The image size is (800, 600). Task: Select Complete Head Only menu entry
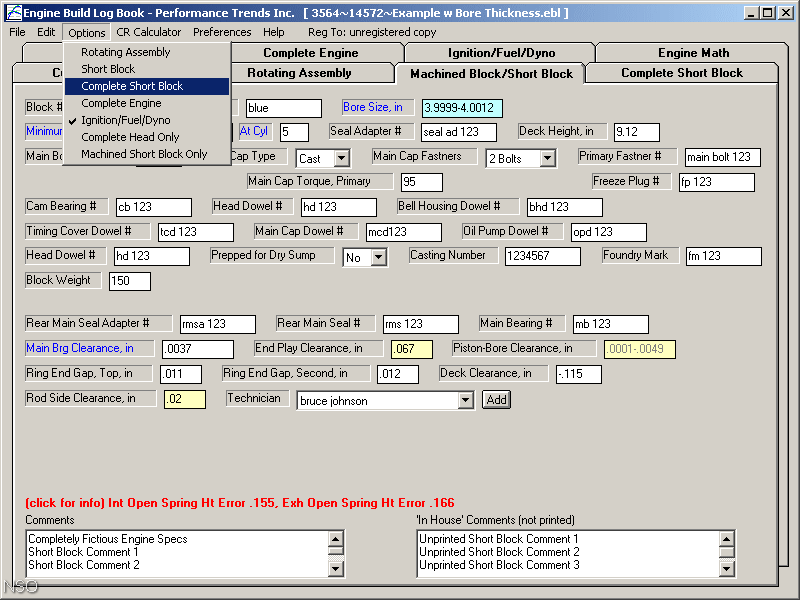click(x=147, y=137)
